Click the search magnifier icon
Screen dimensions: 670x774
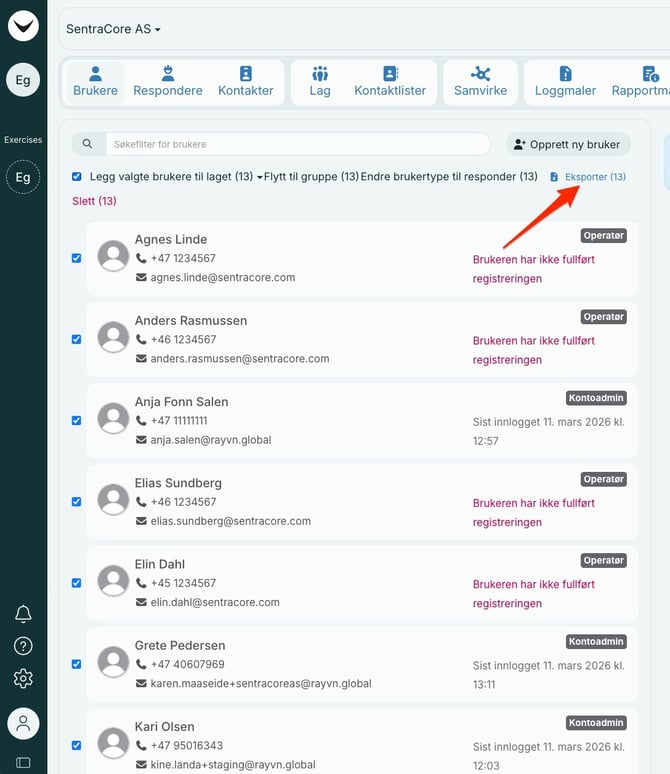pyautogui.click(x=88, y=144)
